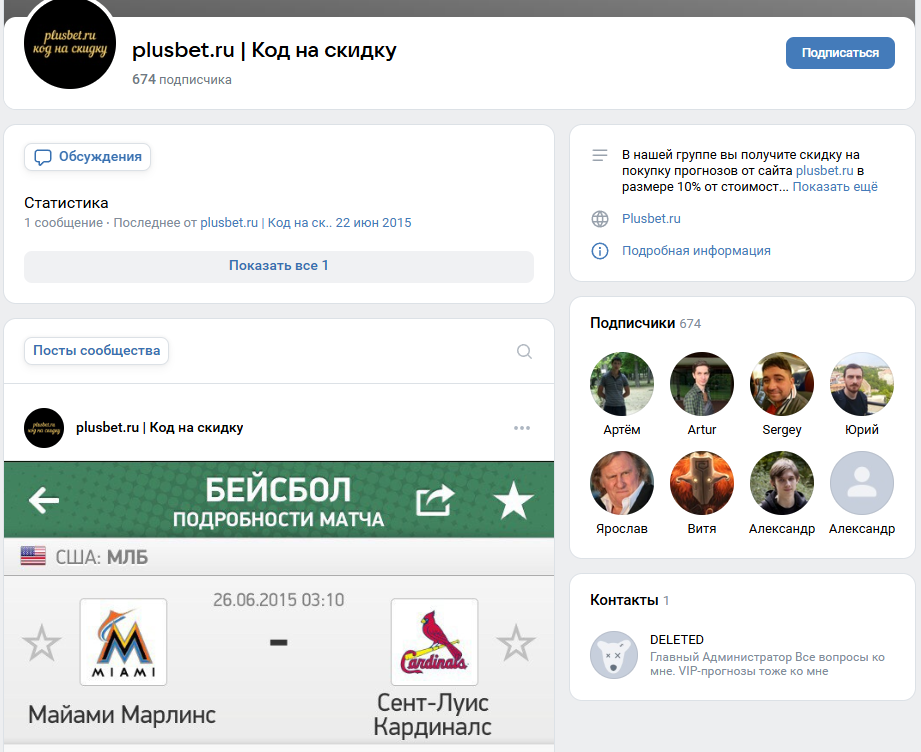921x752 pixels.
Task: Click the share icon in the БЕЙСБОЛ banner
Action: tap(435, 501)
